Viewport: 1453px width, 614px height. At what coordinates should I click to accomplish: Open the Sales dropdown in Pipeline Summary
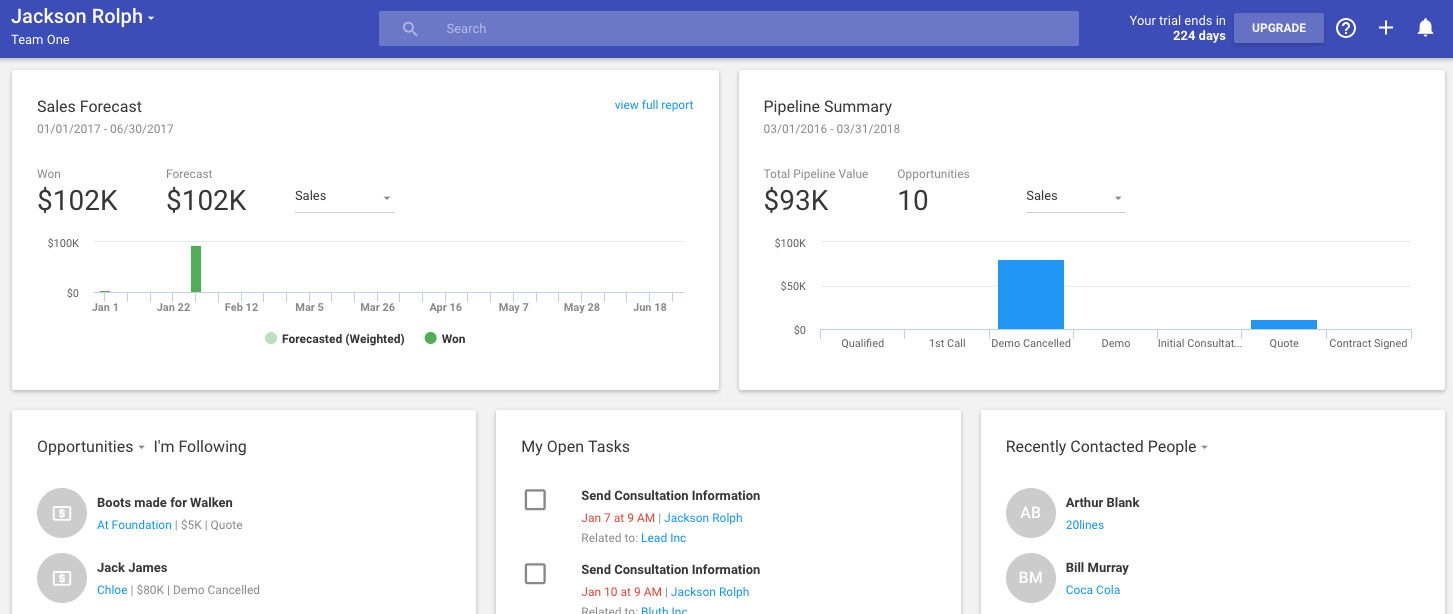pos(1076,196)
